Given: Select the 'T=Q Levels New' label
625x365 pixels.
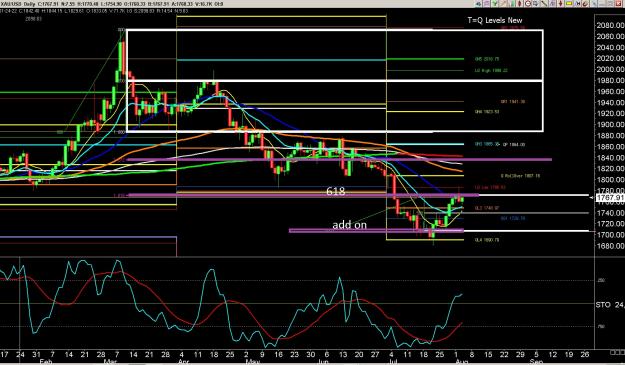Looking at the screenshot, I should click(x=495, y=20).
